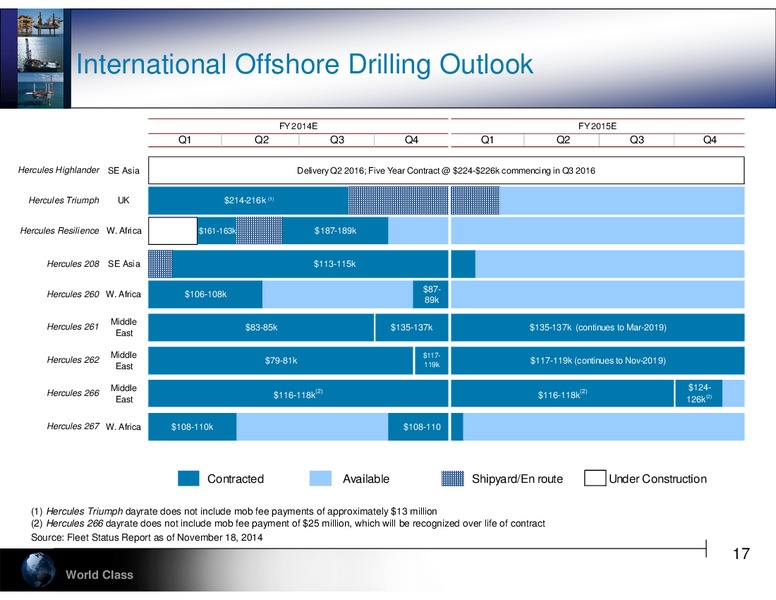776x600 pixels.
Task: Select the Hercules 262 rig name
Action: (73, 360)
